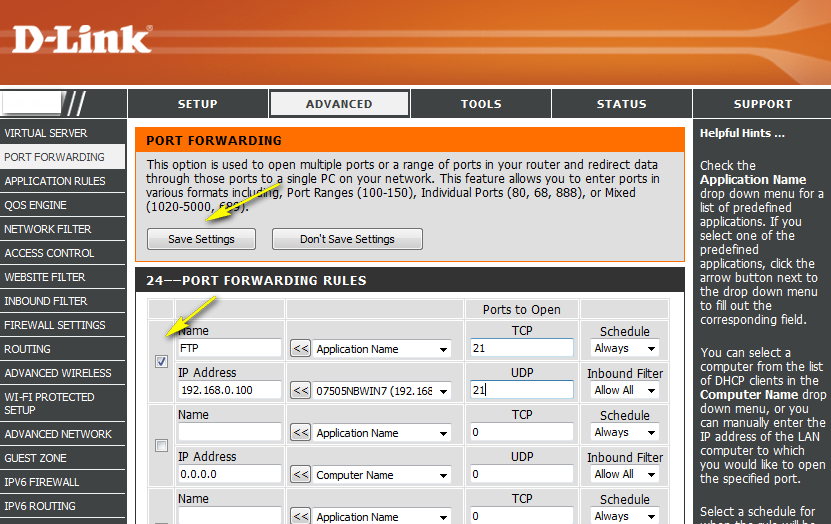Viewport: 831px width, 524px height.
Task: Enable the second port forwarding rule checkbox
Action: 161,446
